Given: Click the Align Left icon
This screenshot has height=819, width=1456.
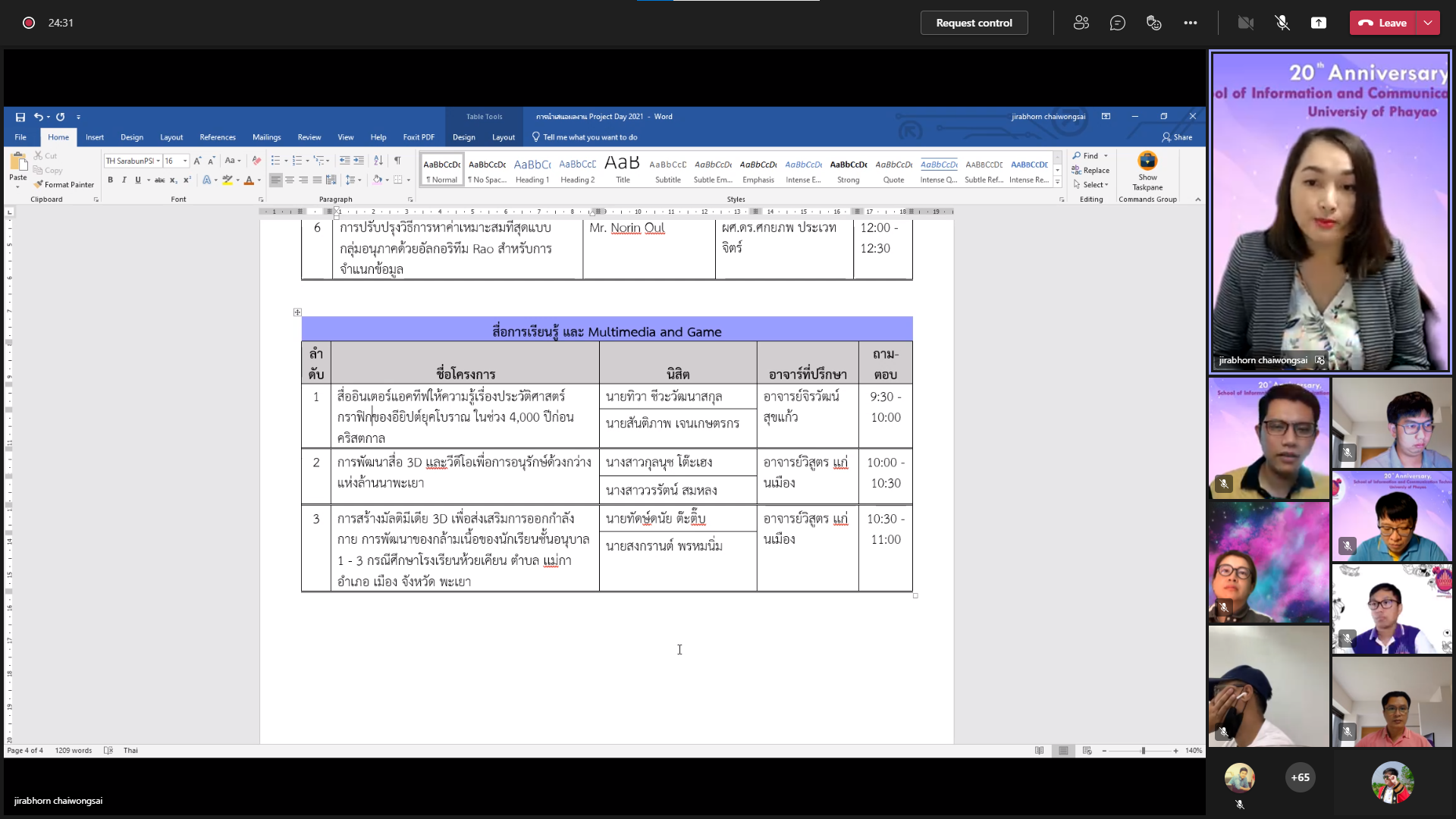Looking at the screenshot, I should 276,180.
